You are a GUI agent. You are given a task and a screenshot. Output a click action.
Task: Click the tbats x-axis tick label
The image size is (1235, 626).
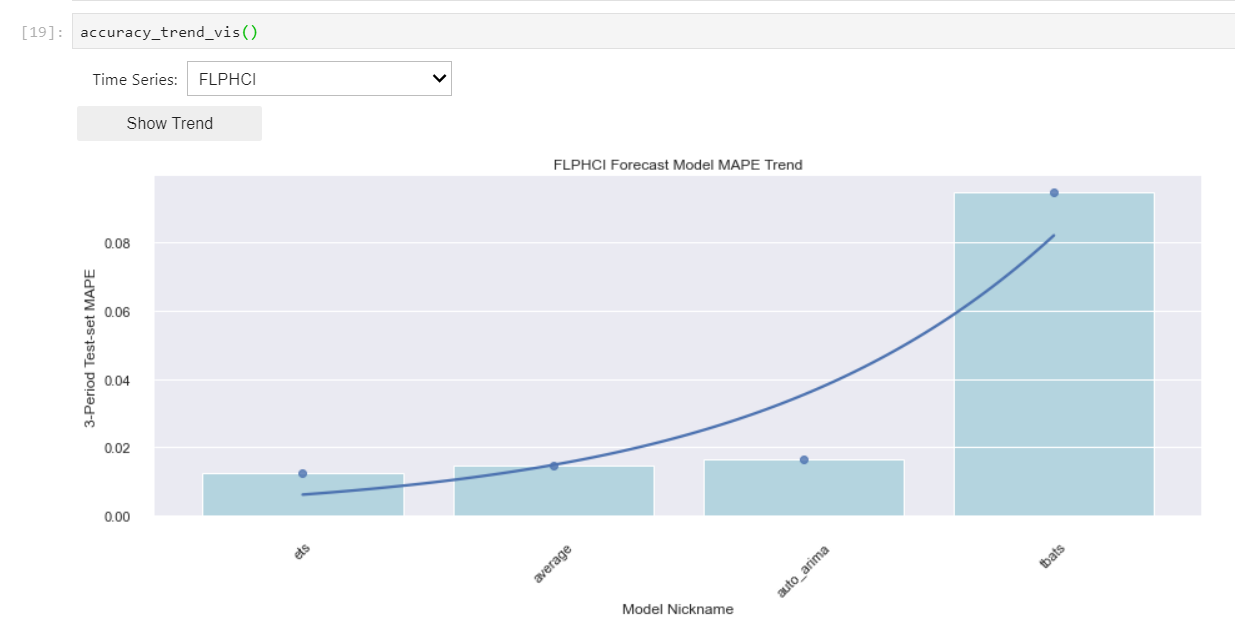(1053, 556)
